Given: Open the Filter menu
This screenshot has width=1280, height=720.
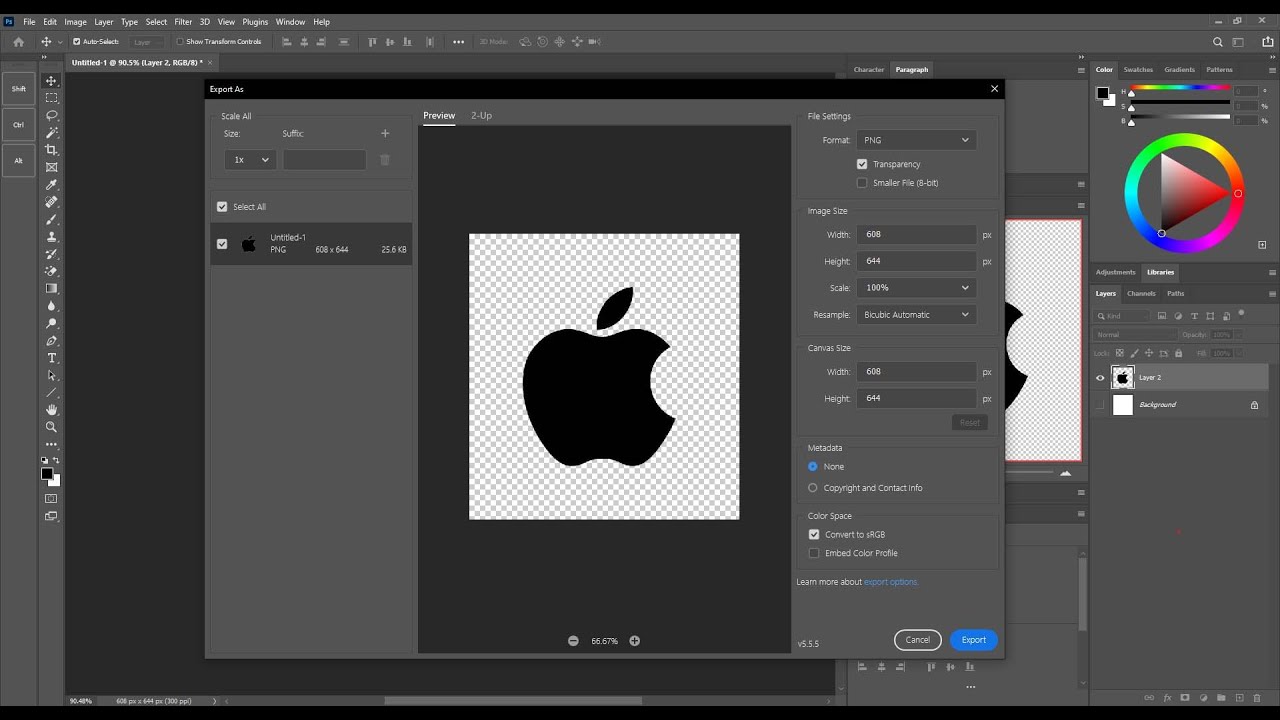Looking at the screenshot, I should point(183,22).
